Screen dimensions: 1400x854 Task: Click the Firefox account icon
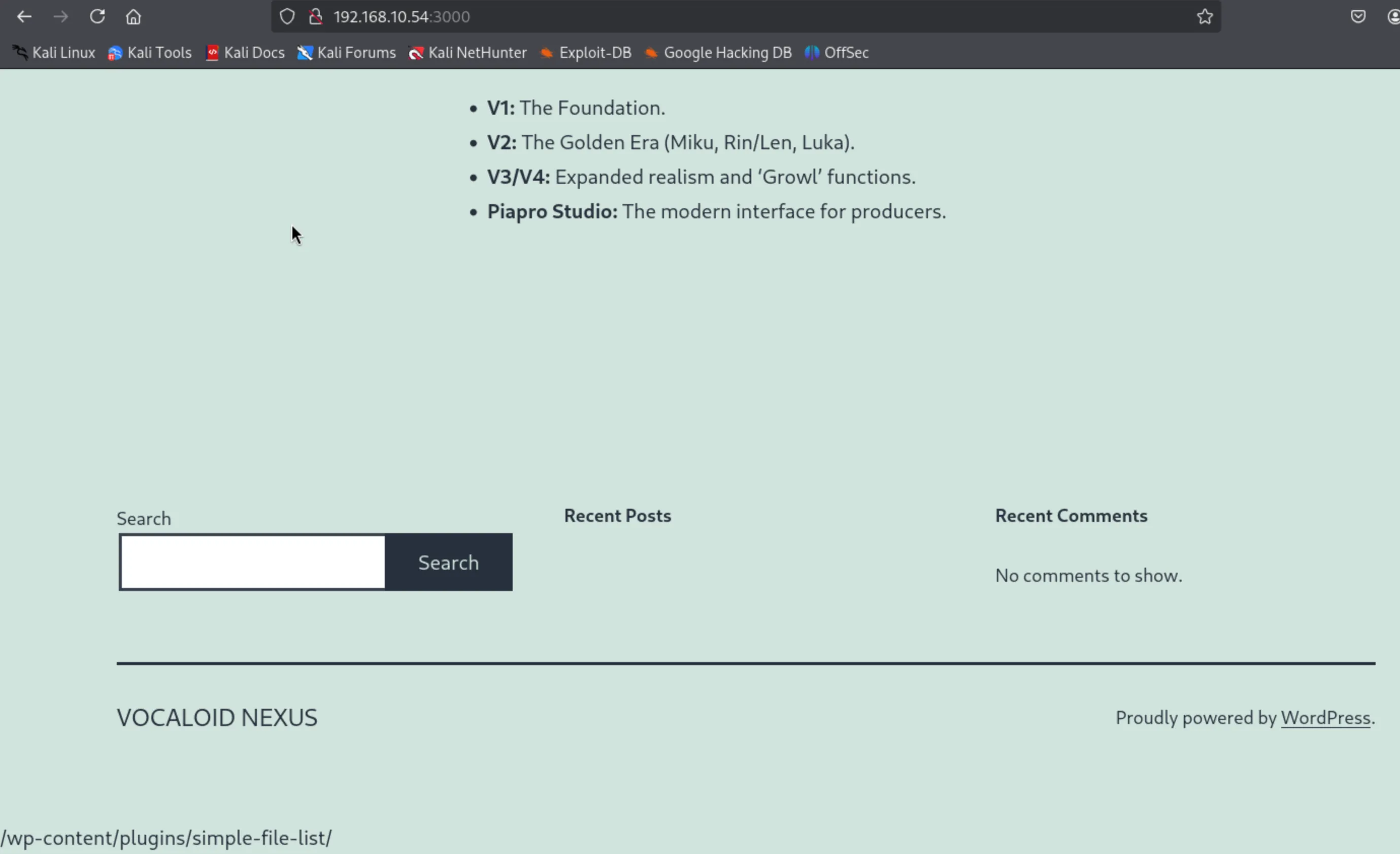tap(1393, 16)
